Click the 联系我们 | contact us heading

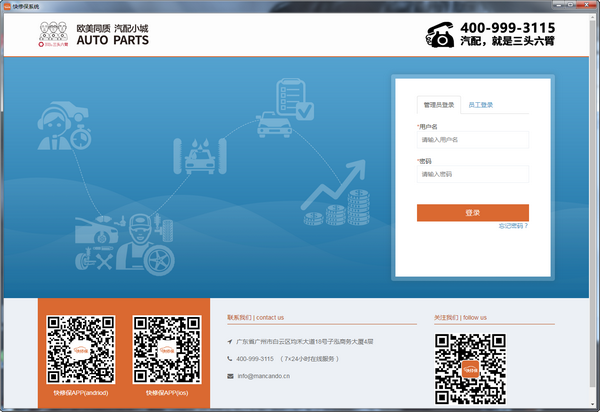[x=256, y=318]
